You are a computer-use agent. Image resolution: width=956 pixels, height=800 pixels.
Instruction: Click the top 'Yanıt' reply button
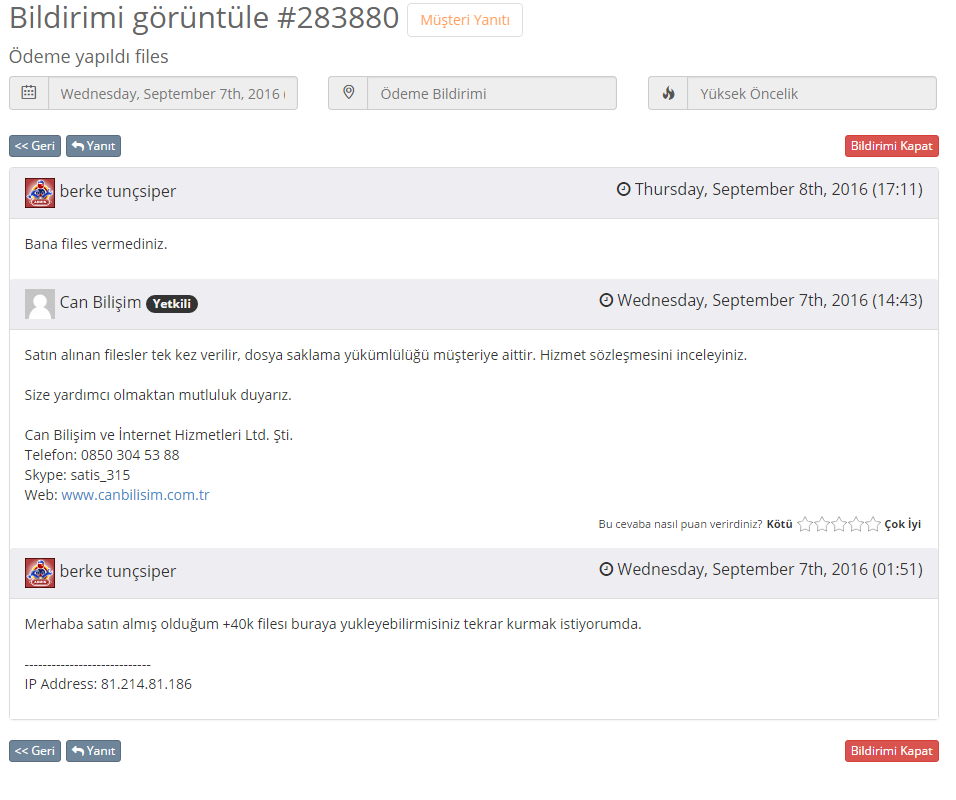pyautogui.click(x=93, y=146)
